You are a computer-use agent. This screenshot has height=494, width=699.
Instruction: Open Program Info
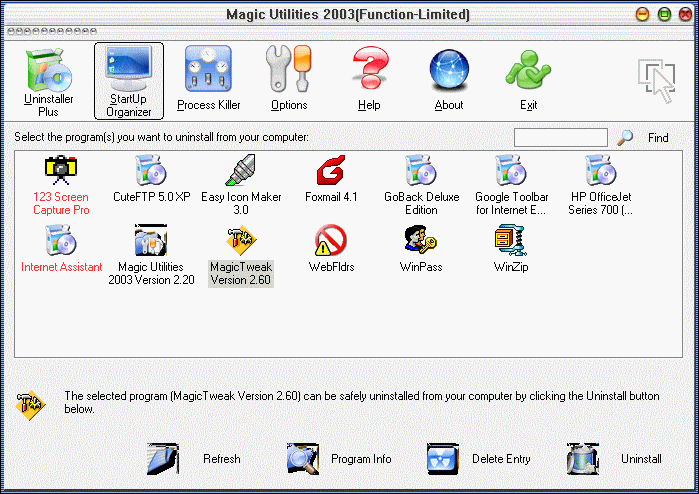click(x=361, y=459)
